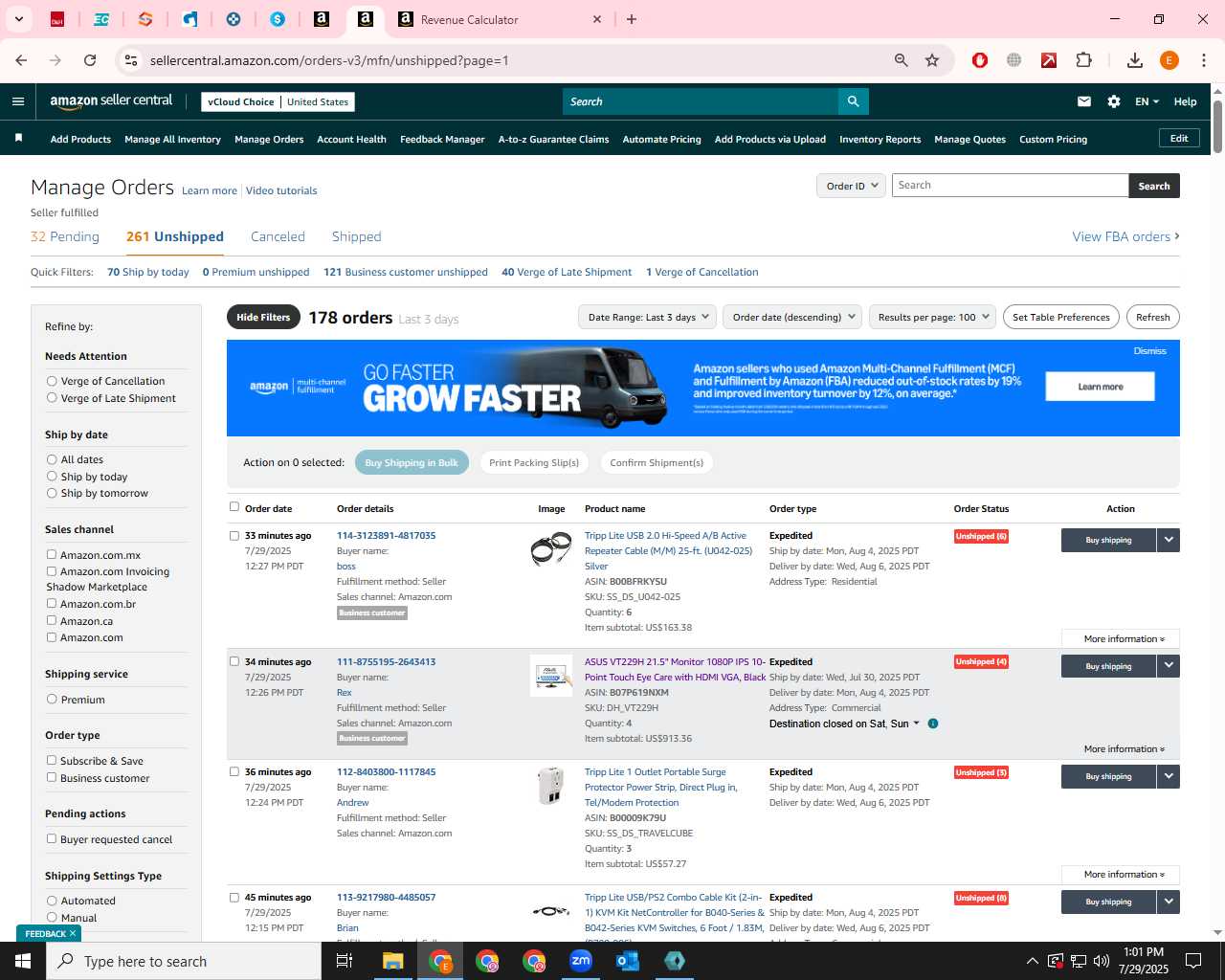This screenshot has height=980, width=1225.
Task: Select Verge of Cancellation radio filter
Action: (52, 381)
